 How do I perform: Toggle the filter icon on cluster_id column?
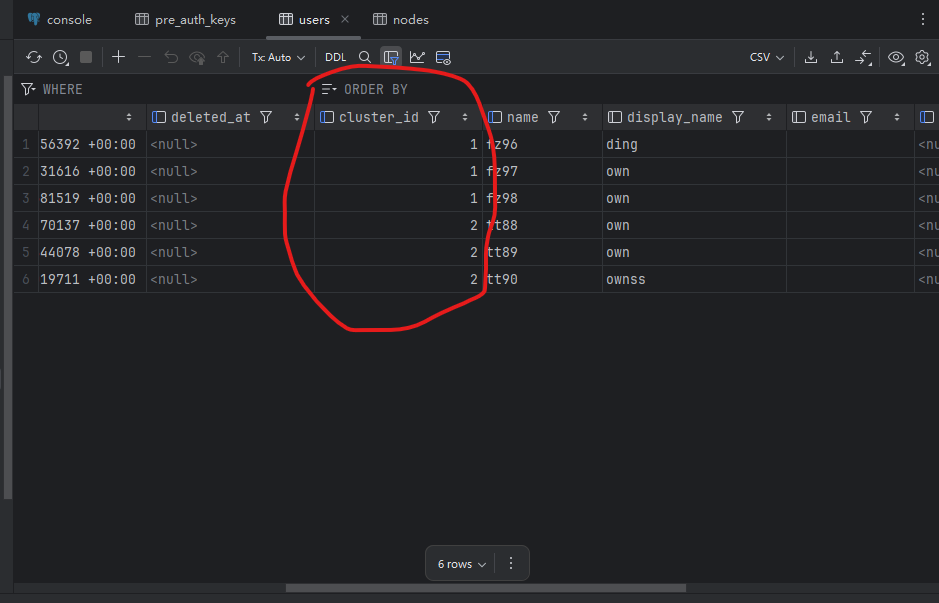point(434,117)
